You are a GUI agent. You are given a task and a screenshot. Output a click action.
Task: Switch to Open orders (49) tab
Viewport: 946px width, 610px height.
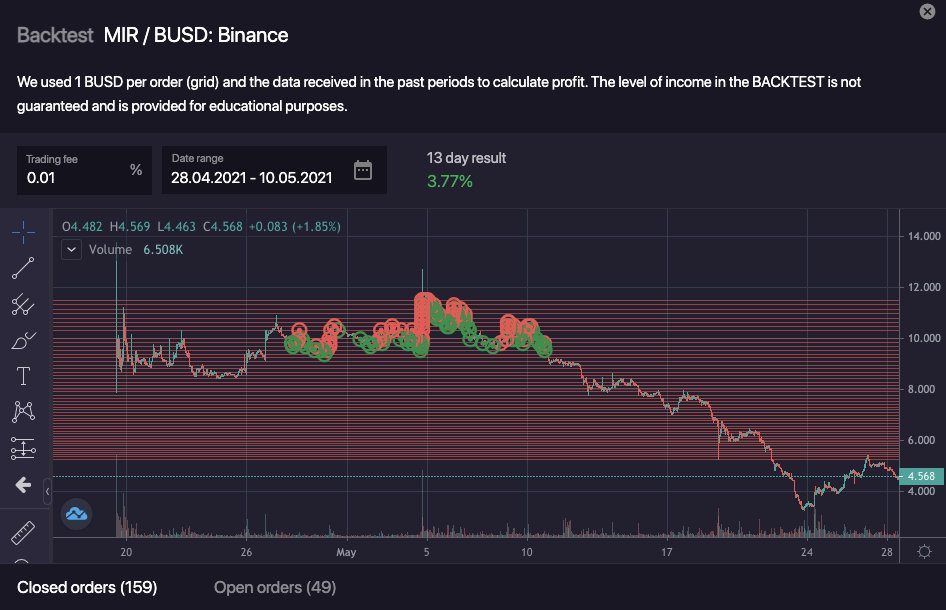pyautogui.click(x=275, y=587)
